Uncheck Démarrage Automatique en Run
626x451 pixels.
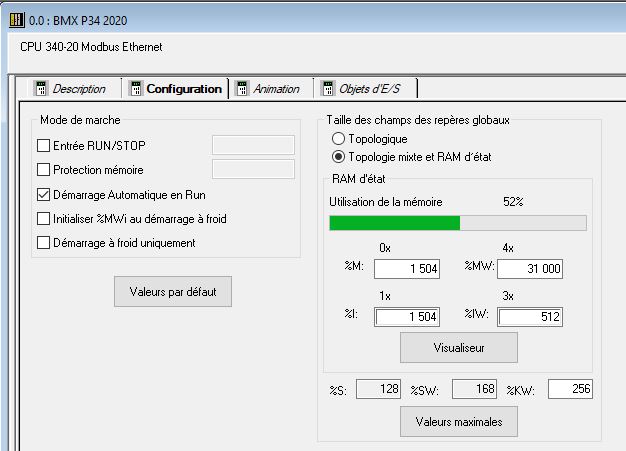pyautogui.click(x=43, y=194)
